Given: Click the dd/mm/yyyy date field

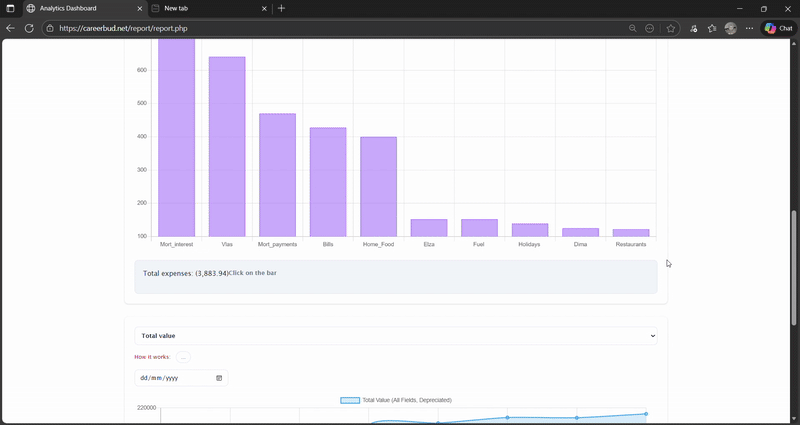Looking at the screenshot, I should 172,378.
